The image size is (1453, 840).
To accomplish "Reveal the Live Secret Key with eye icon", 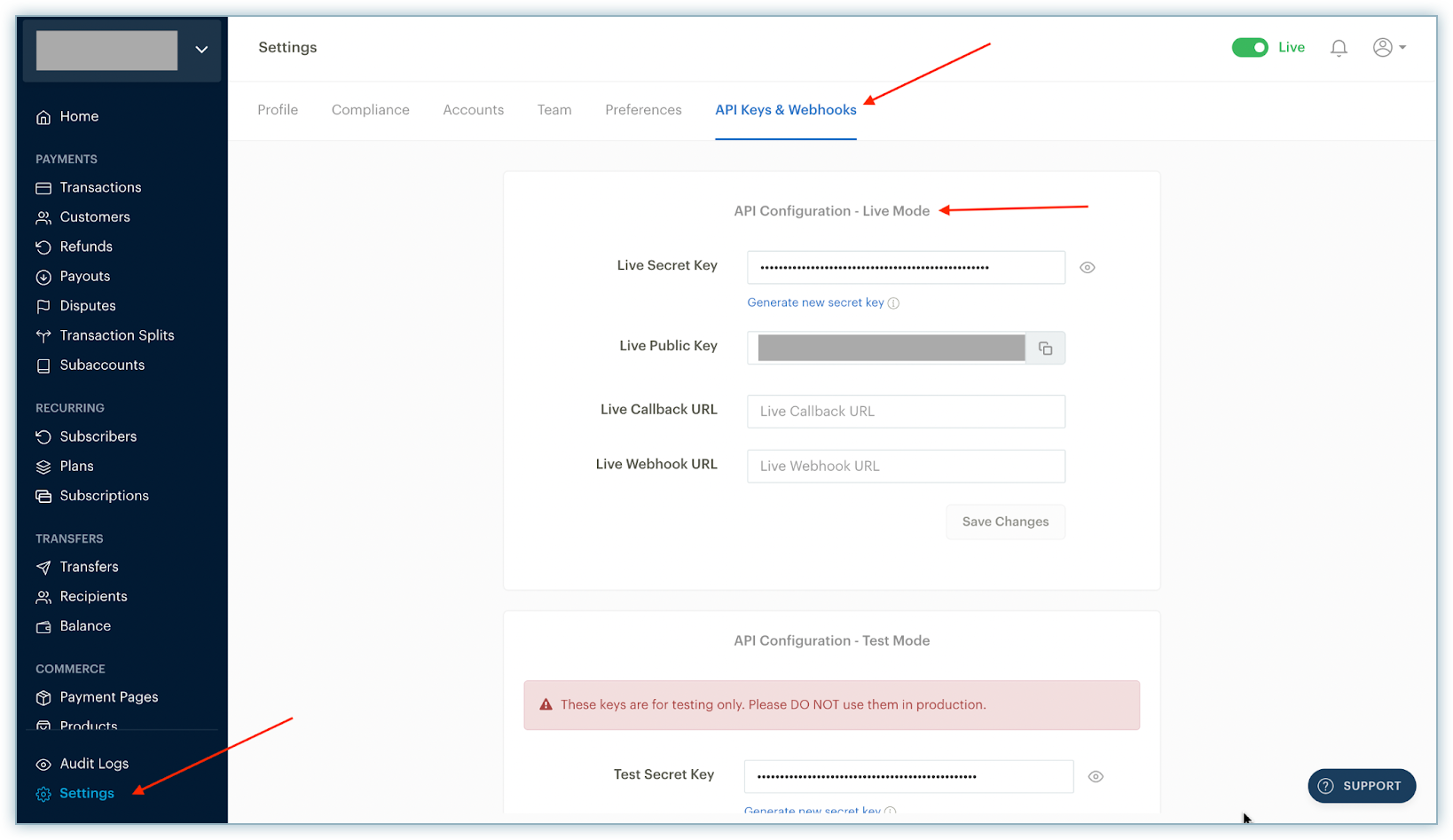I will coord(1087,268).
